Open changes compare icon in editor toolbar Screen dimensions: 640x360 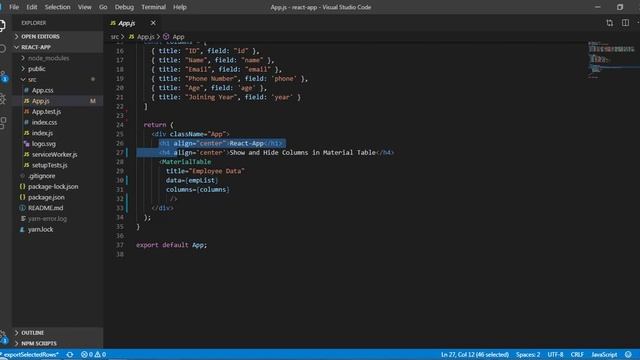[609, 23]
